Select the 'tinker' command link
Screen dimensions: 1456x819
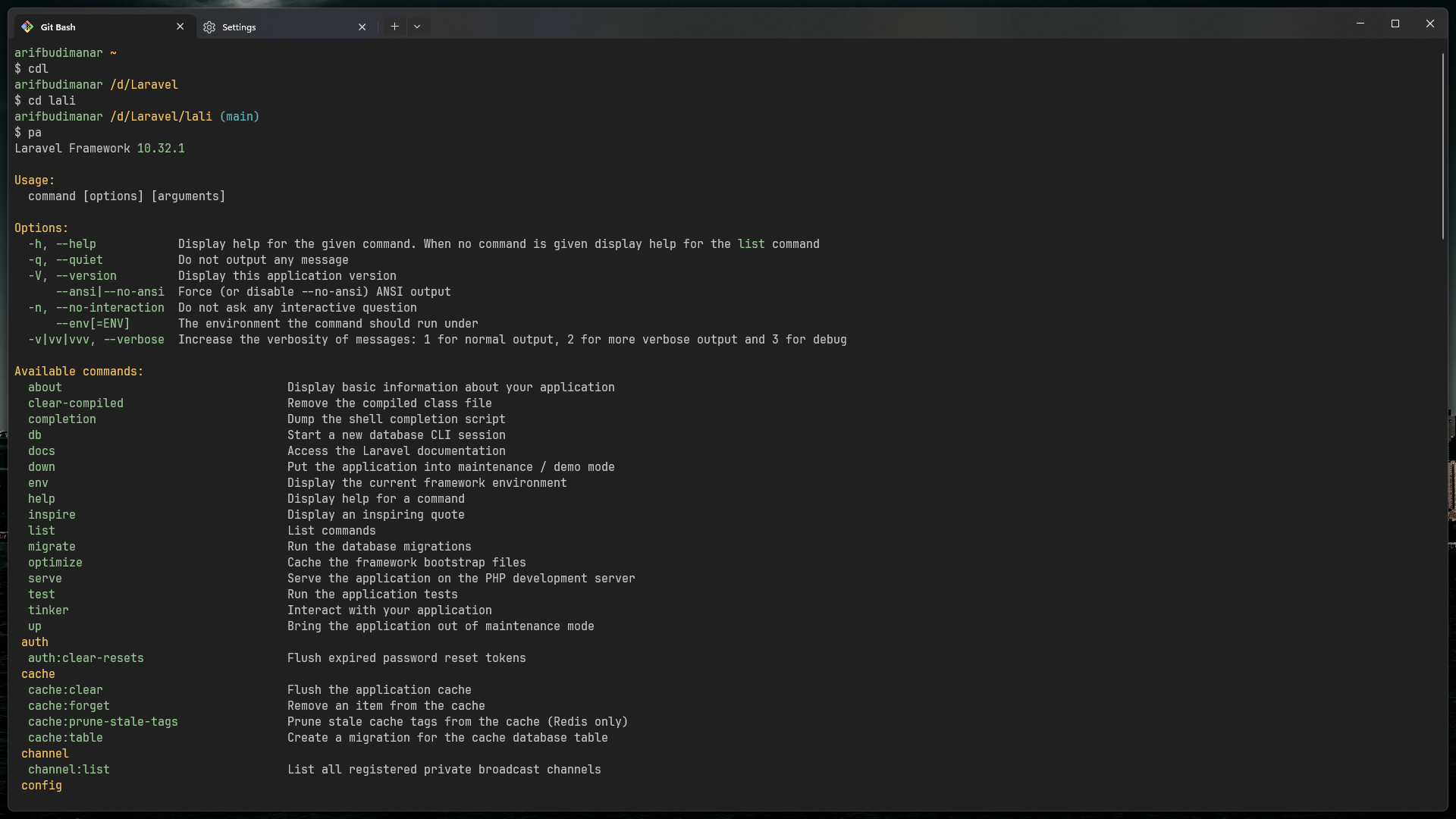click(x=48, y=610)
